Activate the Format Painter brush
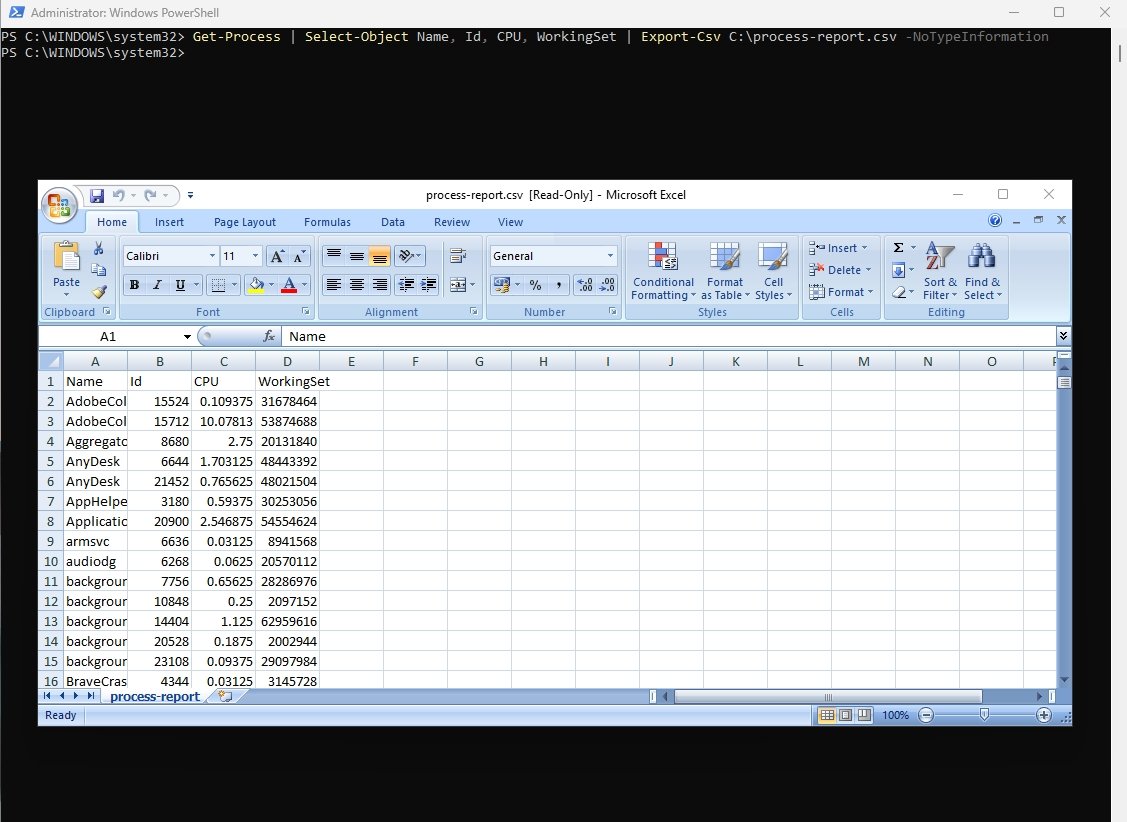The width and height of the screenshot is (1127, 822). click(x=99, y=292)
